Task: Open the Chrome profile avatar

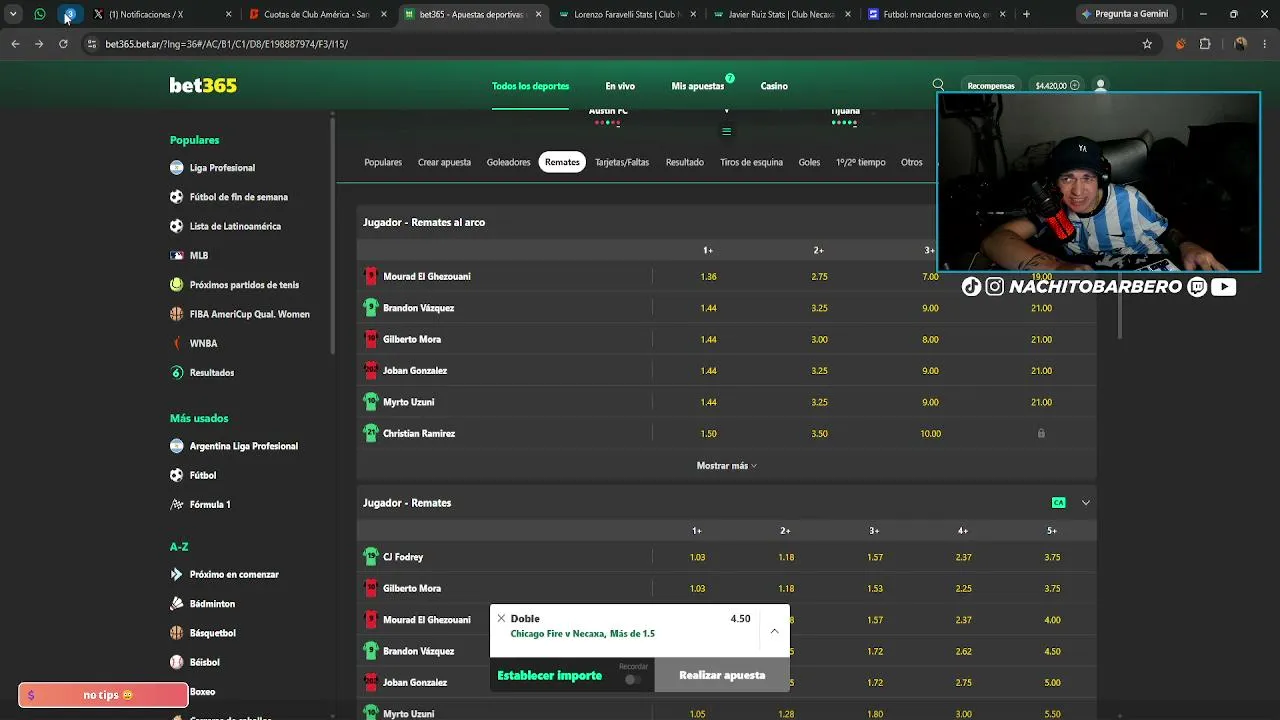Action: point(1240,44)
